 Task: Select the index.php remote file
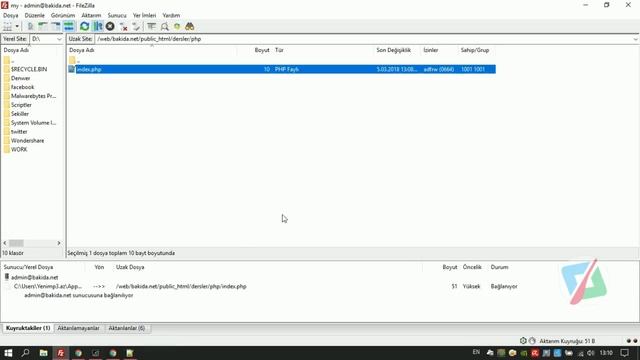click(282, 69)
